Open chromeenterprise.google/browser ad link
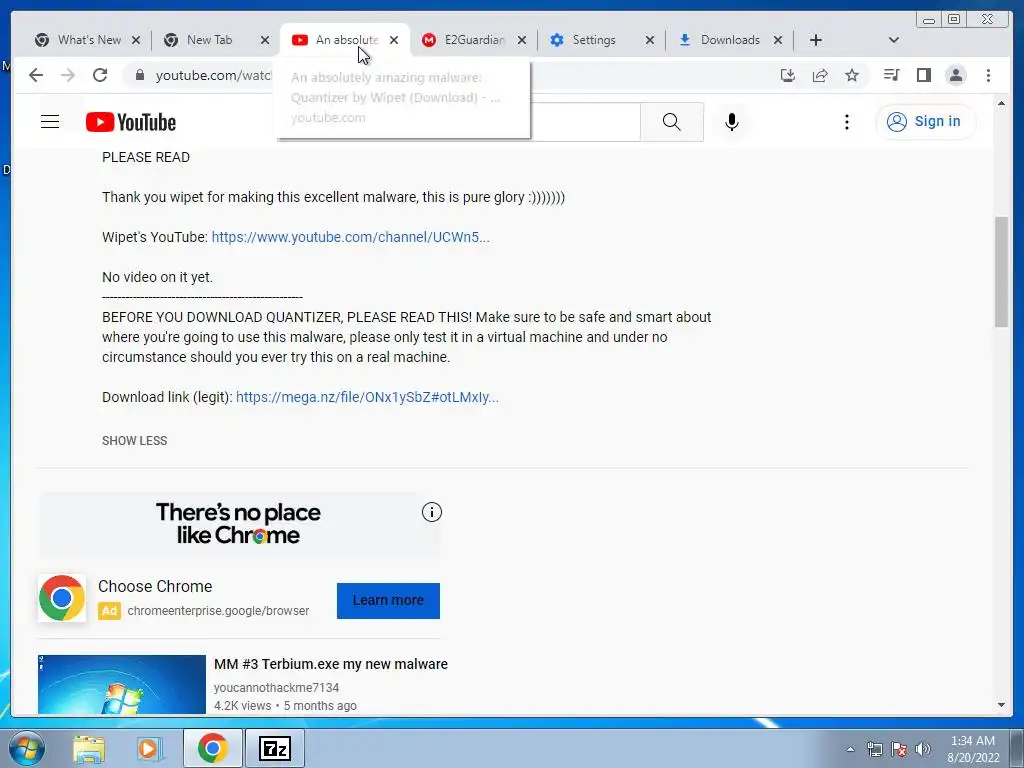The height and width of the screenshot is (768, 1024). (218, 611)
